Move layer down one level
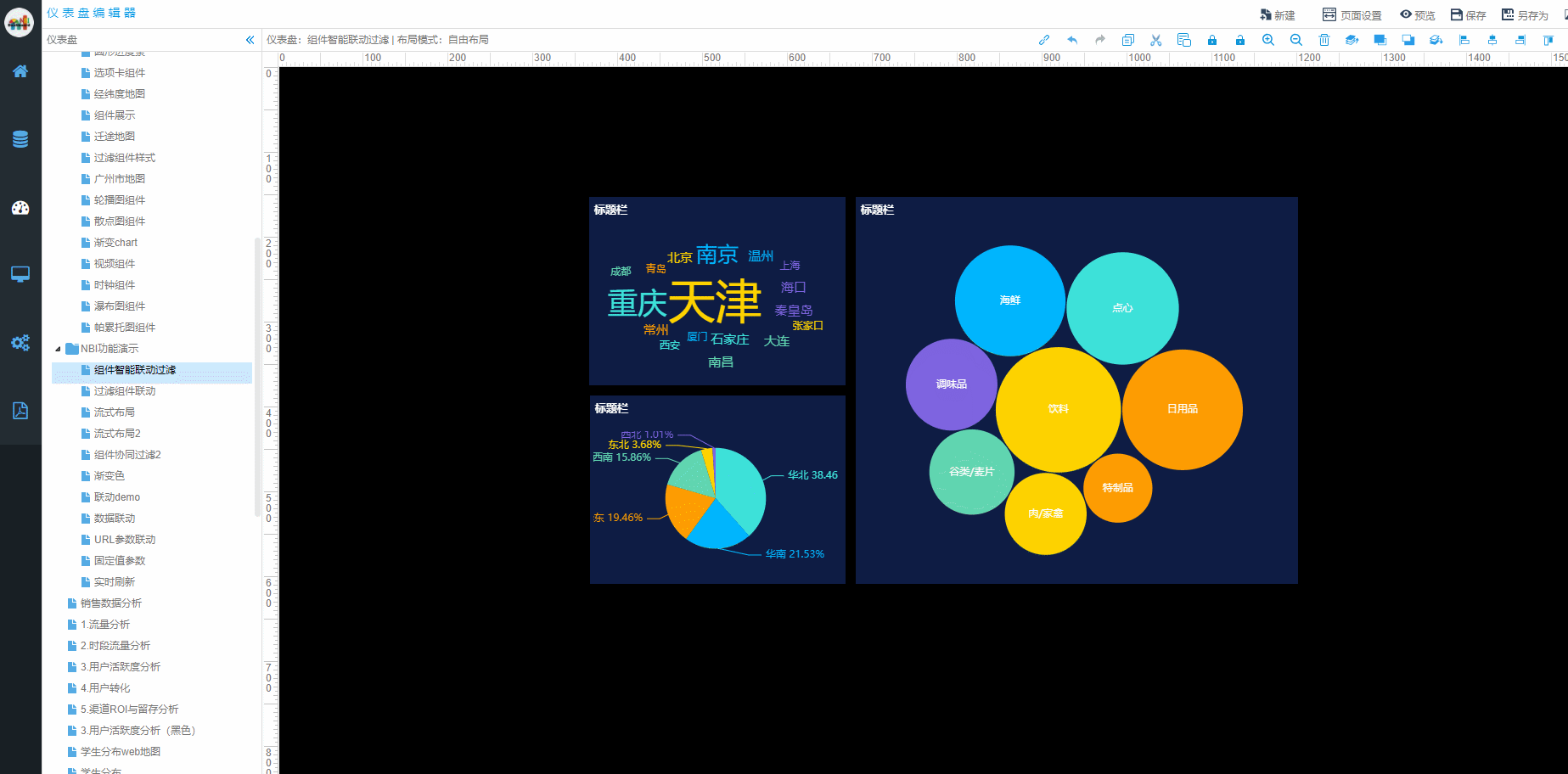The width and height of the screenshot is (1568, 774). [1436, 40]
